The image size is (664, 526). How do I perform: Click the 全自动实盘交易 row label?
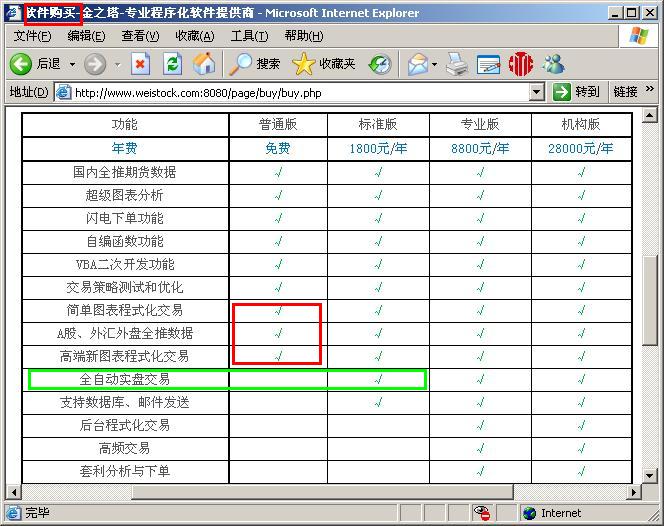[x=124, y=379]
